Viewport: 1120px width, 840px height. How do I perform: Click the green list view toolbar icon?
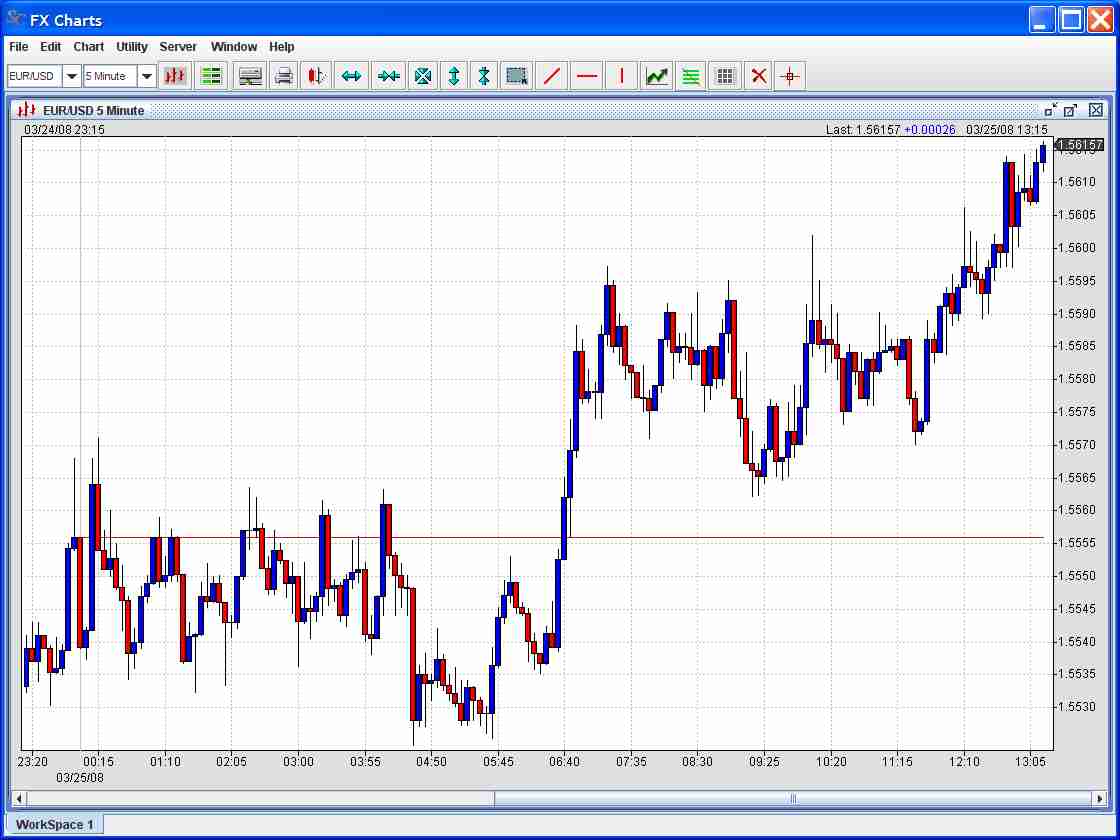211,76
